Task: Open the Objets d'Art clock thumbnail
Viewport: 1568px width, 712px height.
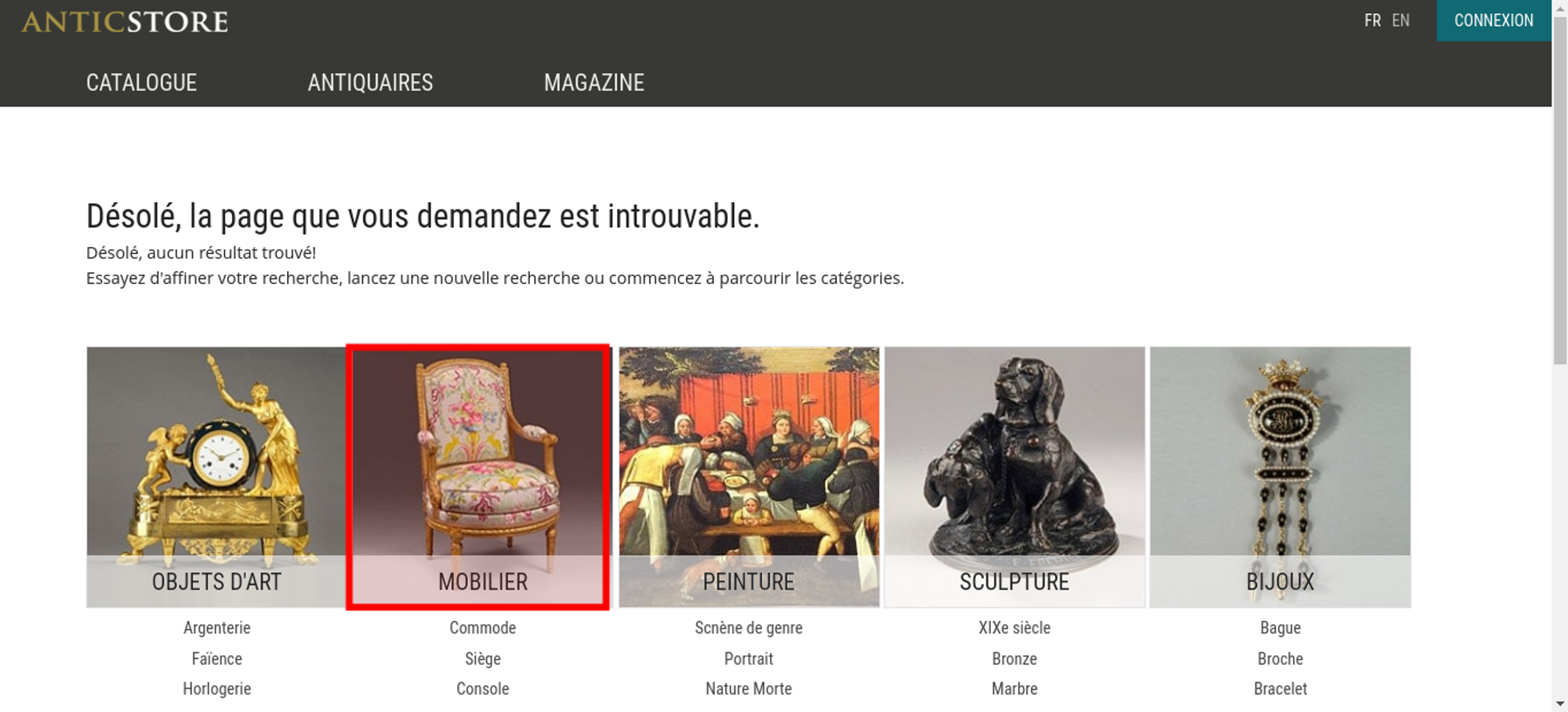Action: [216, 477]
